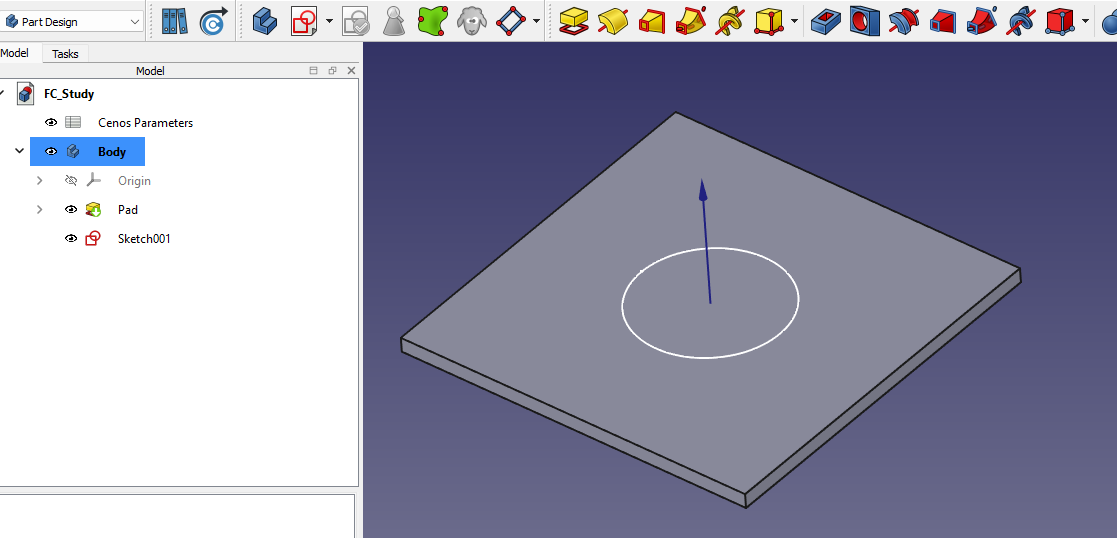
Task: Select the Origin item in tree
Action: pos(134,181)
